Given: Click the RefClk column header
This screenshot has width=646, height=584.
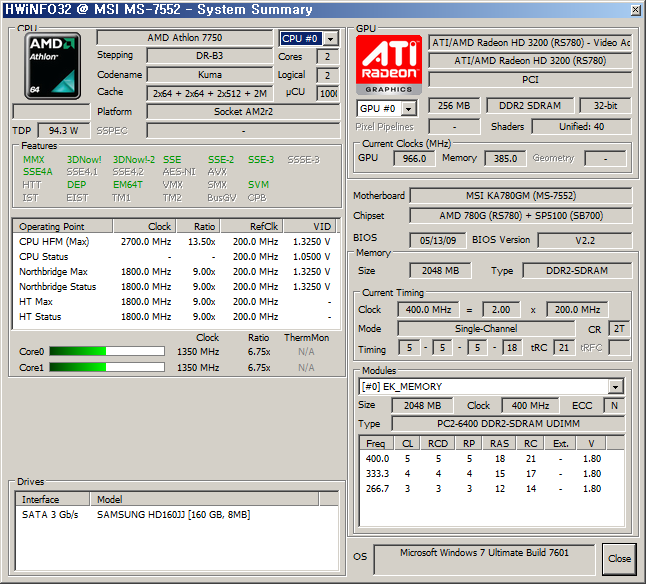Looking at the screenshot, I should (x=251, y=227).
